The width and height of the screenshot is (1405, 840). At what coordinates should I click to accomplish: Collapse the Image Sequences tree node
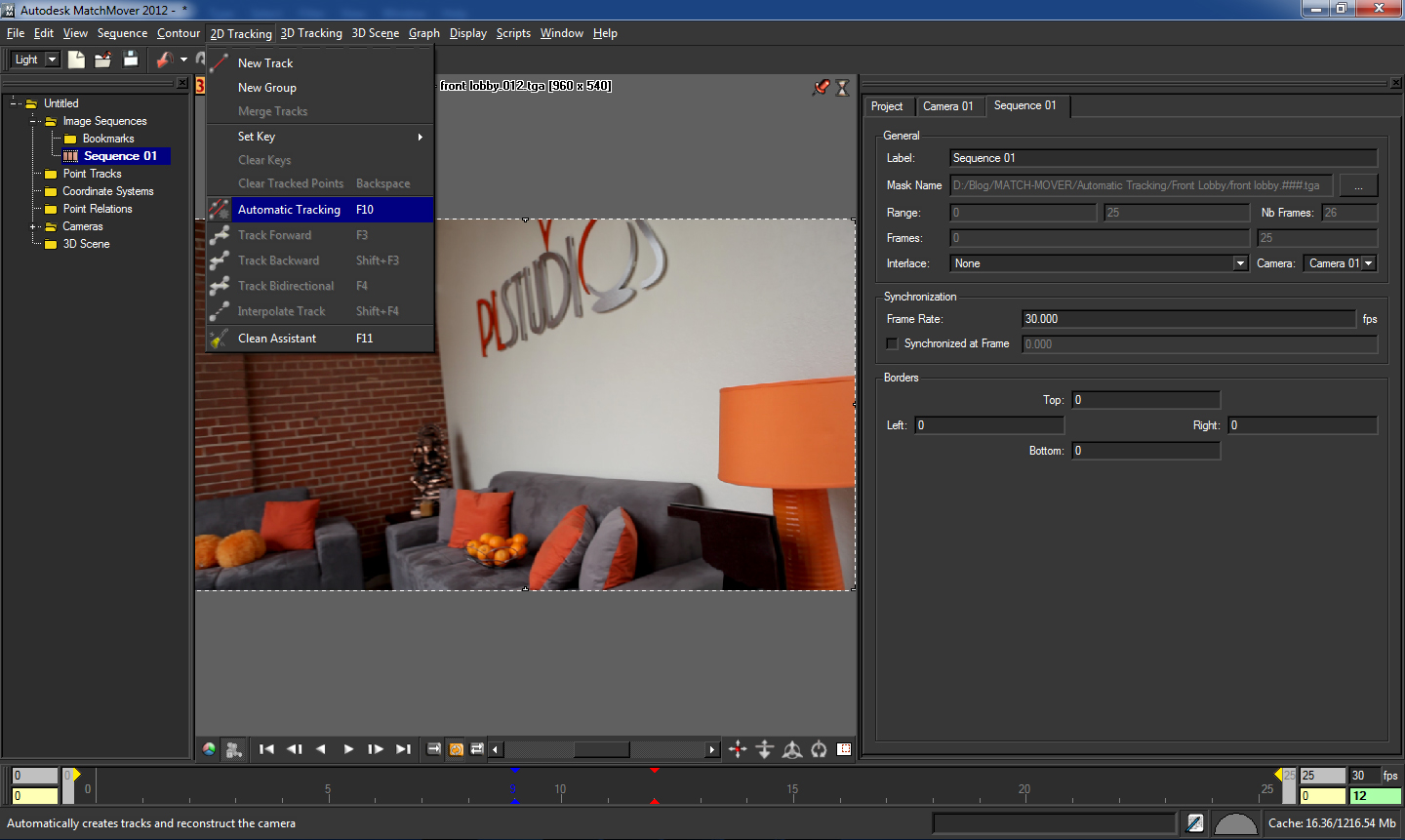click(33, 121)
